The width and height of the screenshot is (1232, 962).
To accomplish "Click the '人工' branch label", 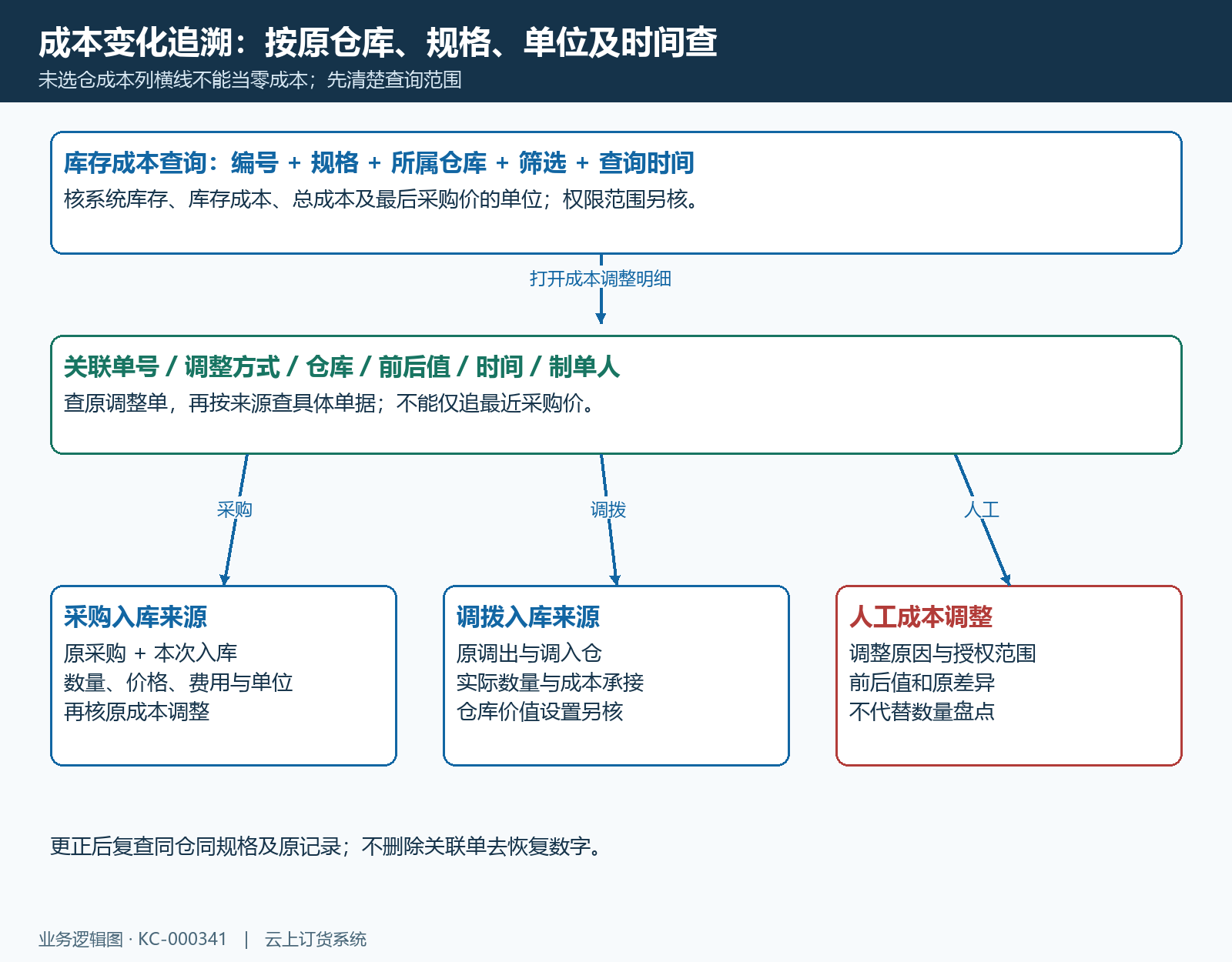I will pyautogui.click(x=982, y=509).
